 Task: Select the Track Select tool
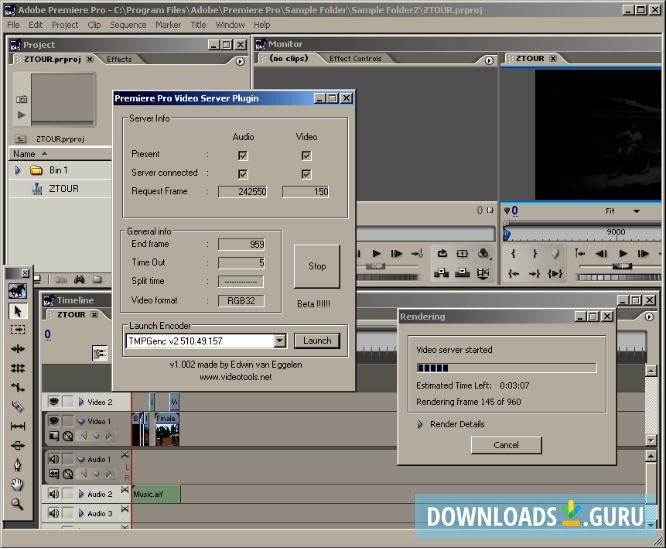click(17, 329)
